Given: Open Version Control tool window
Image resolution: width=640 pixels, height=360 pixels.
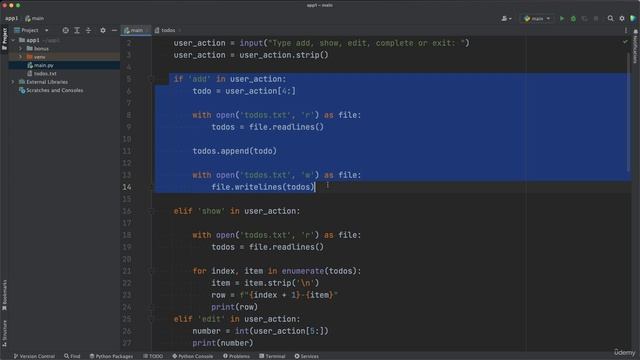Looking at the screenshot, I should pos(34,356).
